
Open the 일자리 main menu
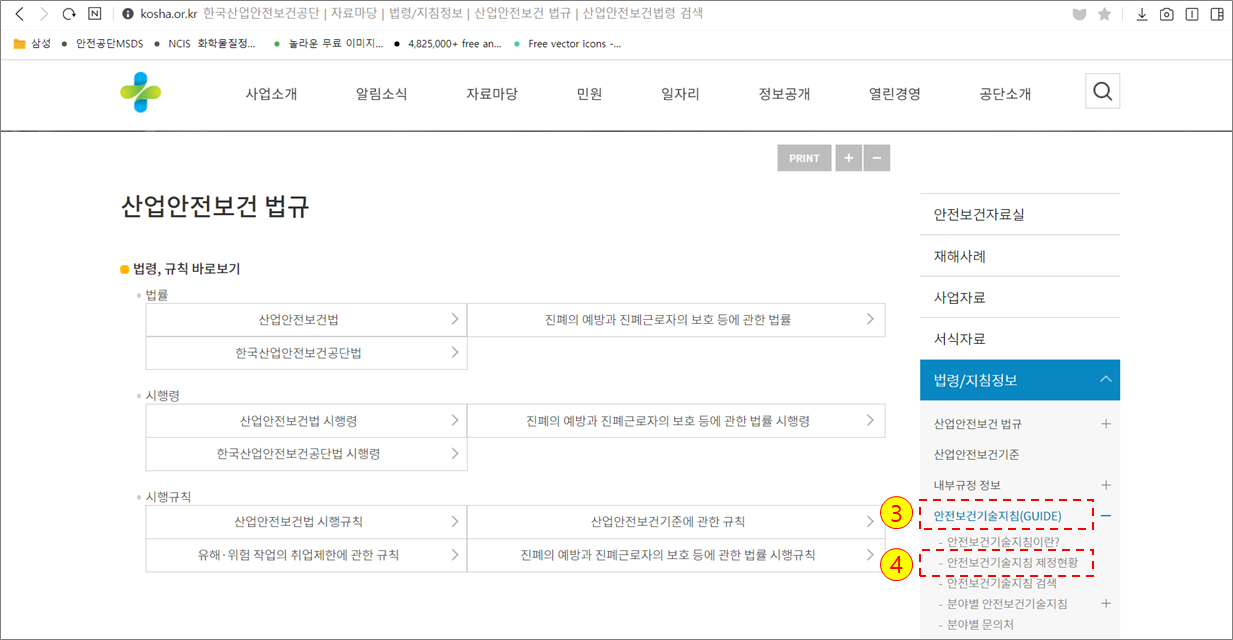(x=680, y=94)
